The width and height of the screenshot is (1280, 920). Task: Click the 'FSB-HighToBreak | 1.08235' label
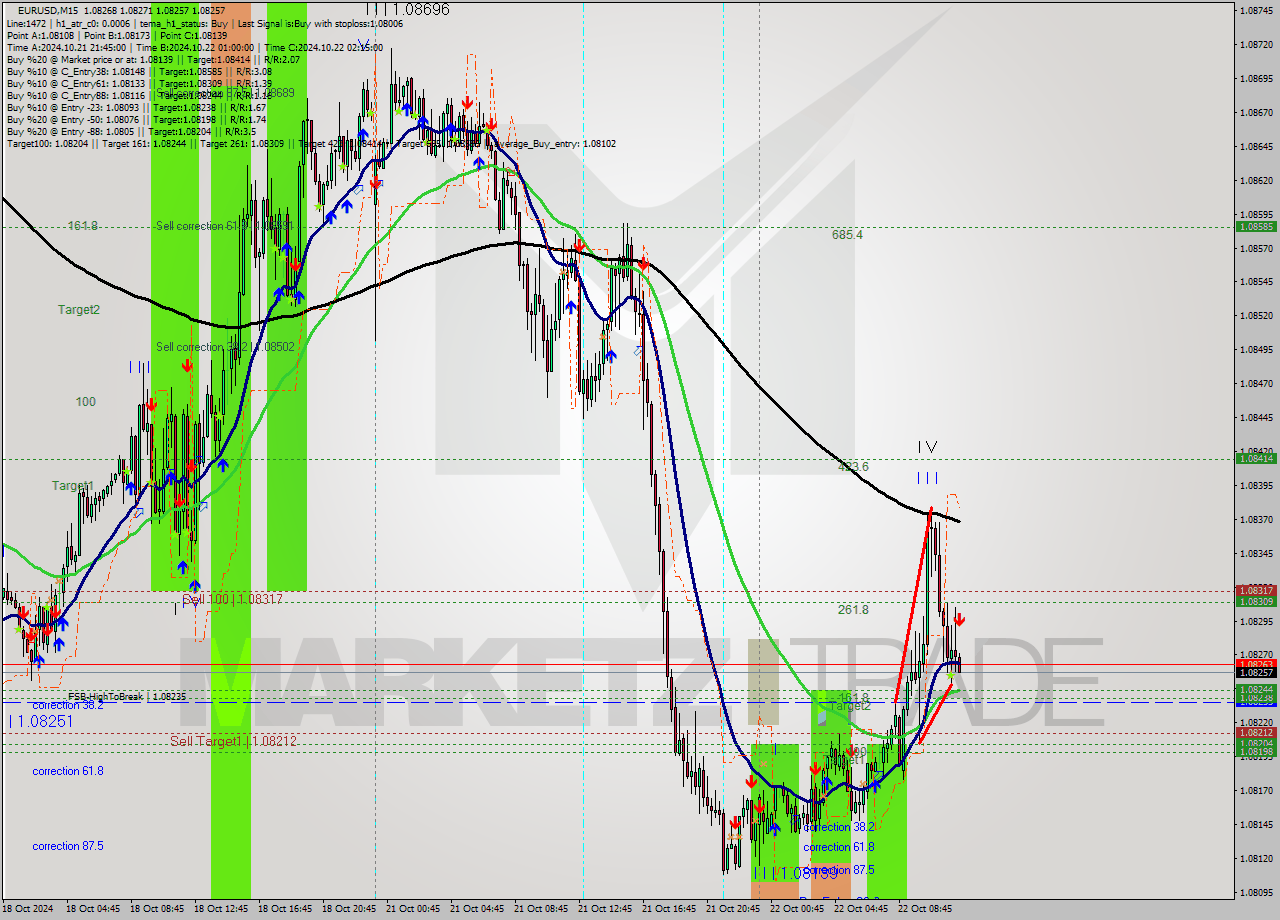click(127, 696)
